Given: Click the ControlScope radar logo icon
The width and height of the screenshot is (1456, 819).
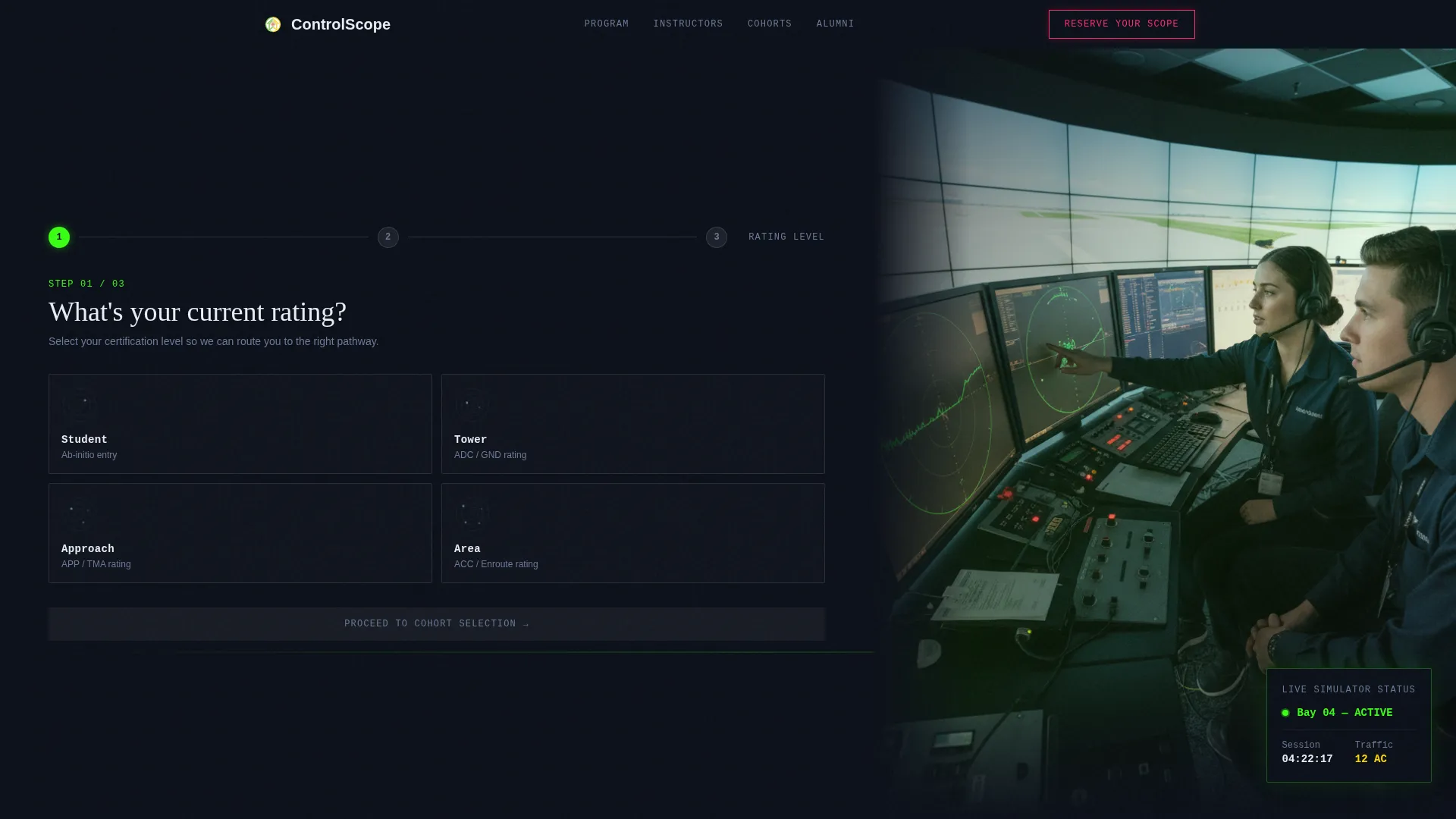Looking at the screenshot, I should pos(273,24).
